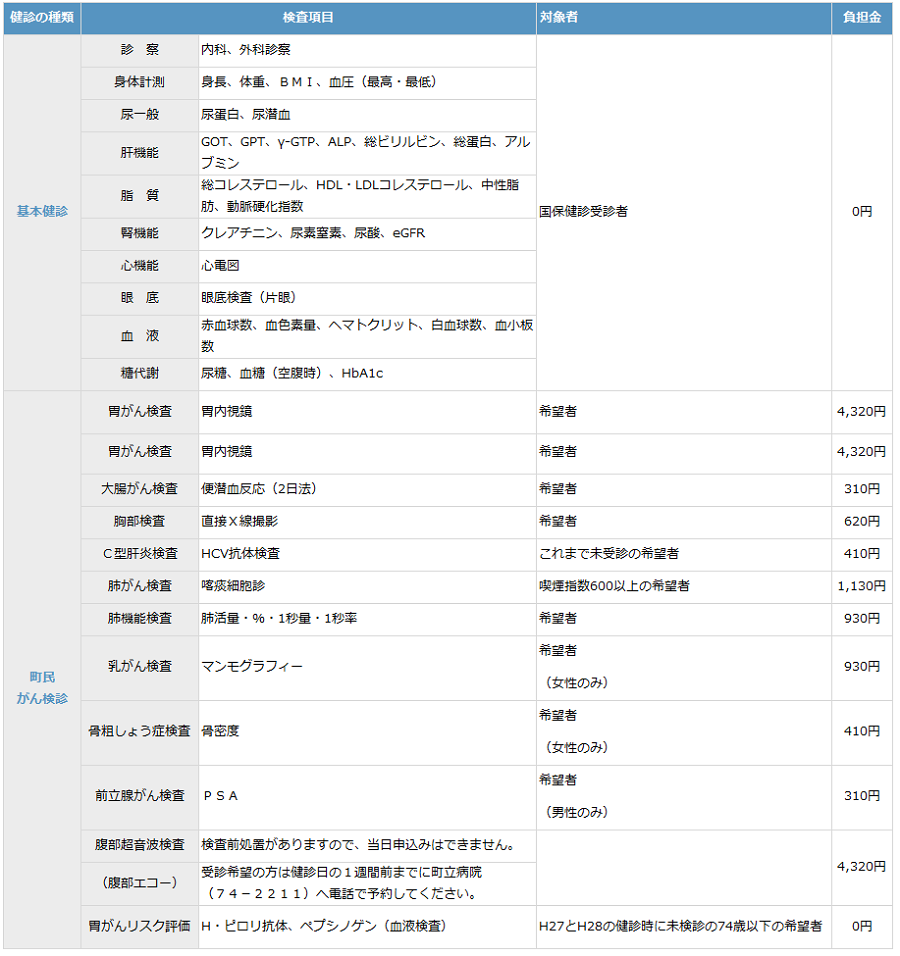Click the クレアチニン、尿素窒素 cell

coord(368,234)
